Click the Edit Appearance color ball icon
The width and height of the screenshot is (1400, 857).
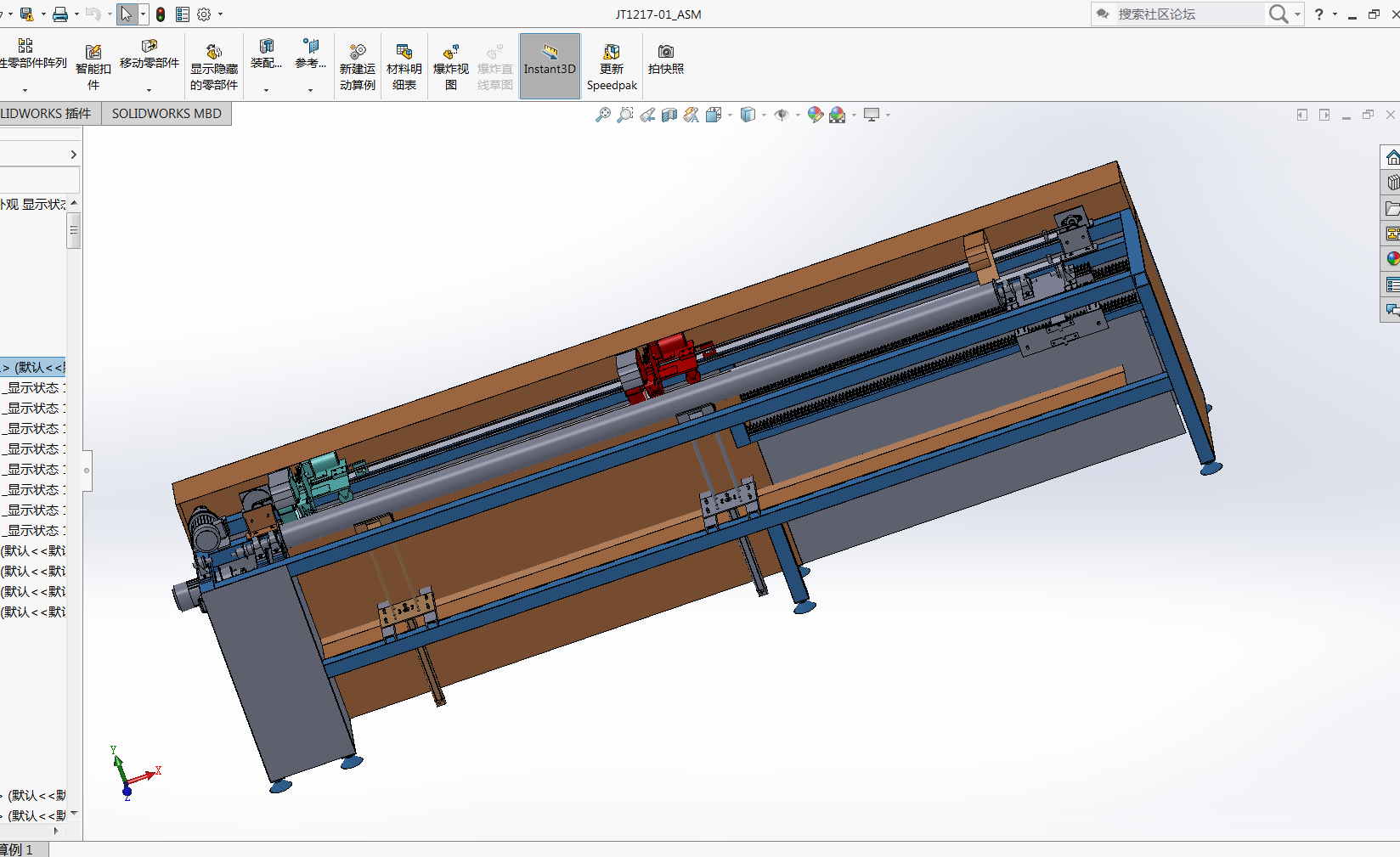coord(815,115)
